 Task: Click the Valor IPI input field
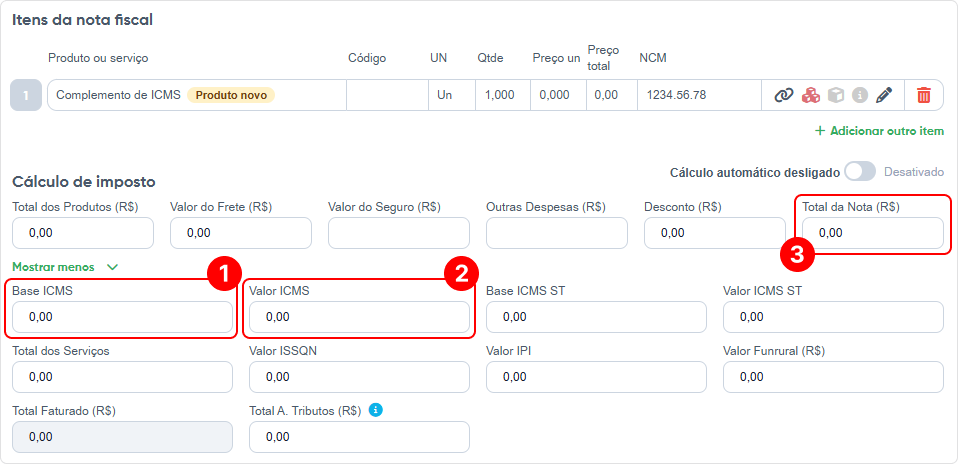click(596, 377)
